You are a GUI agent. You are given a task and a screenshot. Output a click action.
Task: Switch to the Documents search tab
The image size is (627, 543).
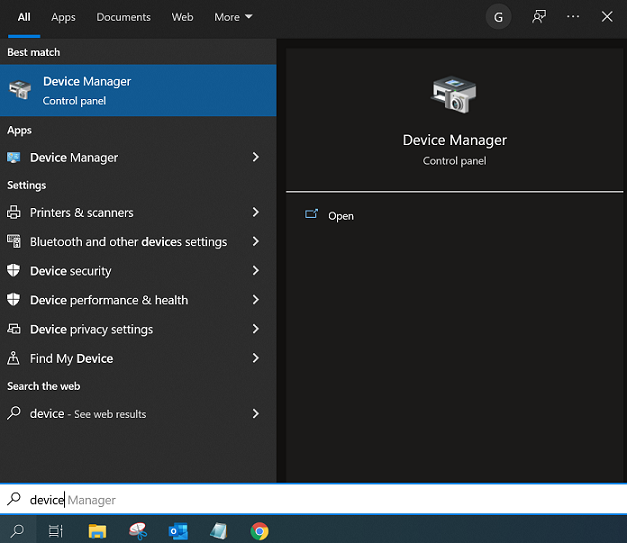(x=123, y=17)
